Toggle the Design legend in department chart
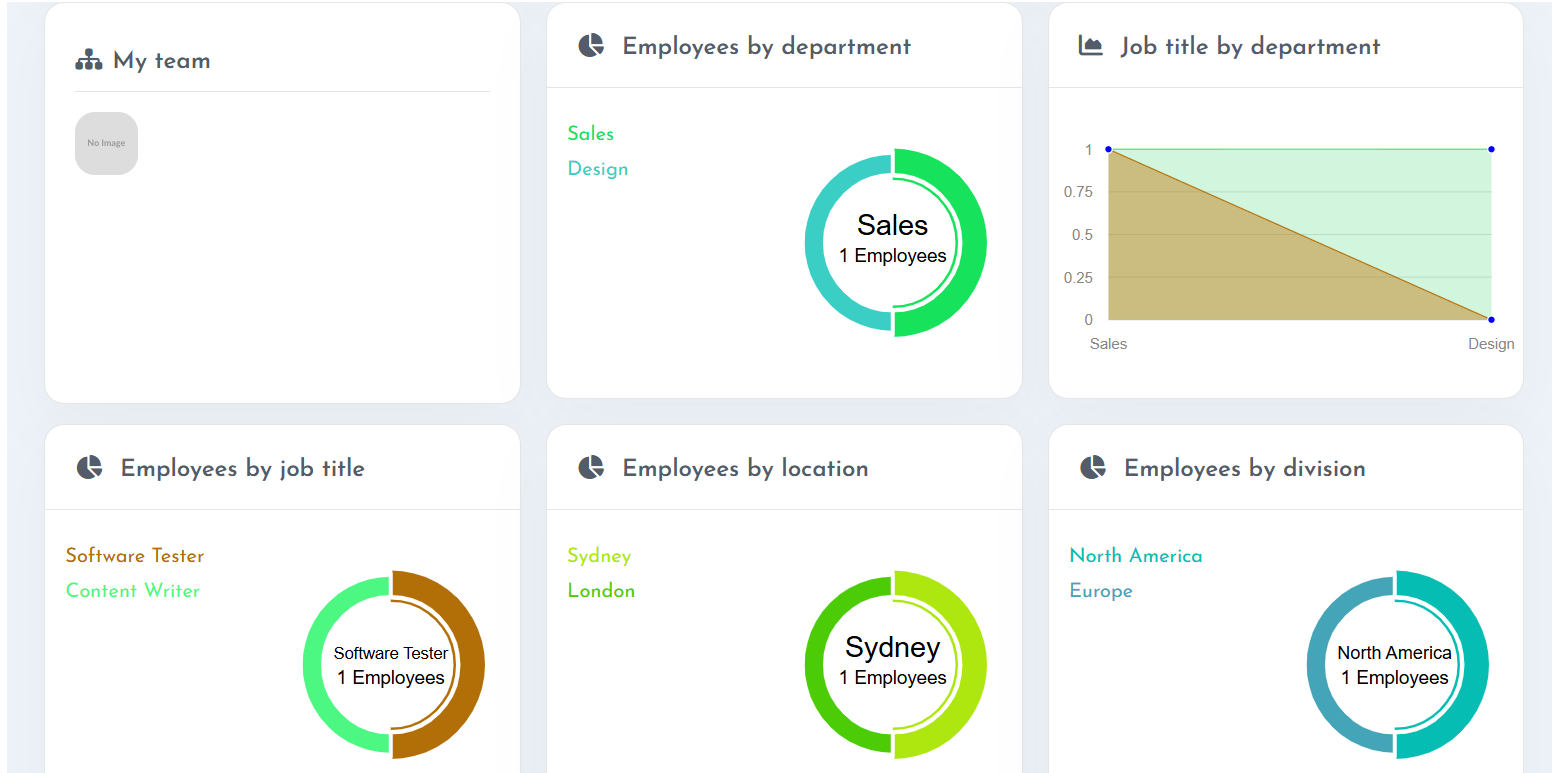 pos(598,169)
